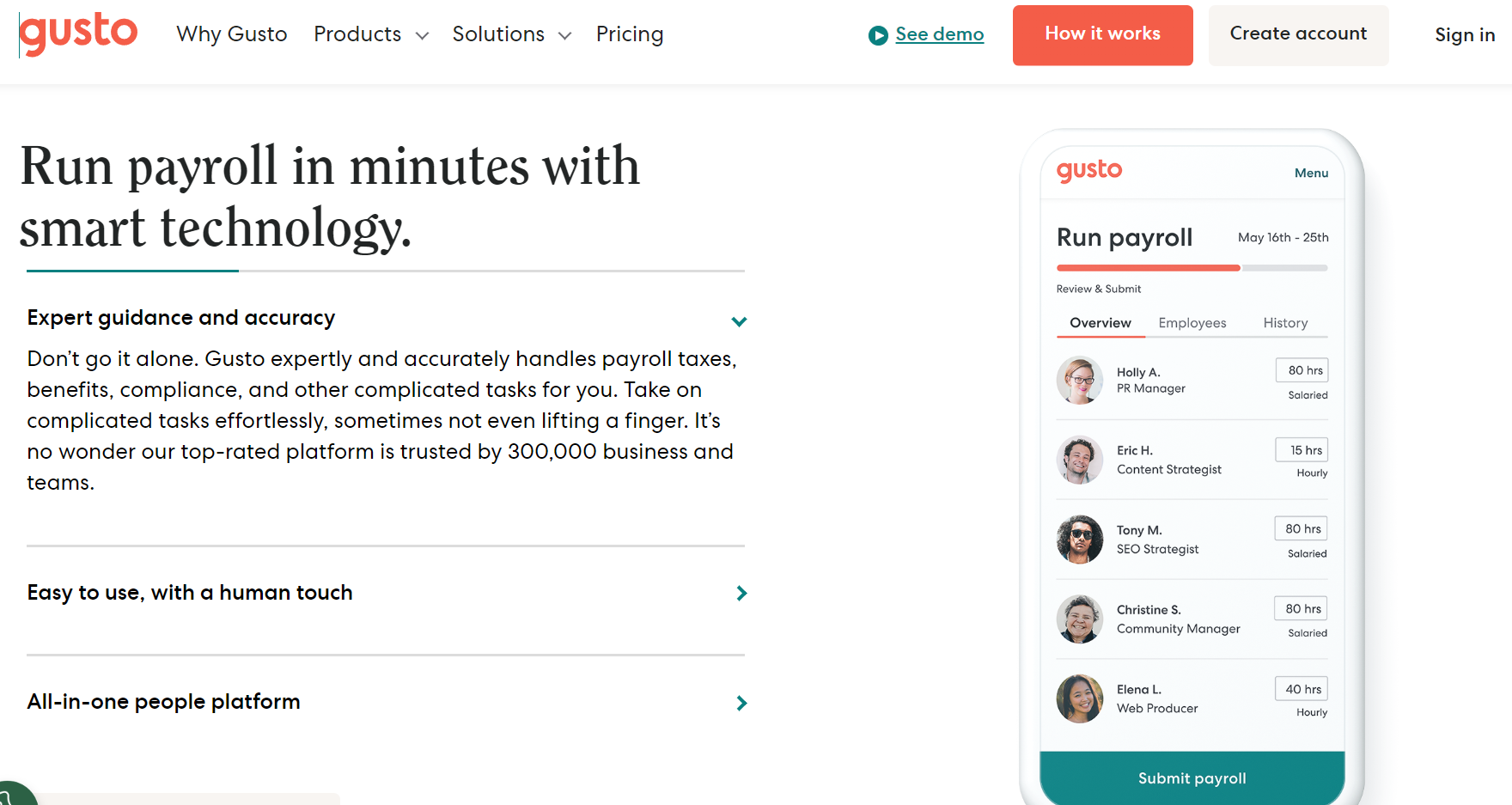Switch to the History tab

click(1285, 322)
